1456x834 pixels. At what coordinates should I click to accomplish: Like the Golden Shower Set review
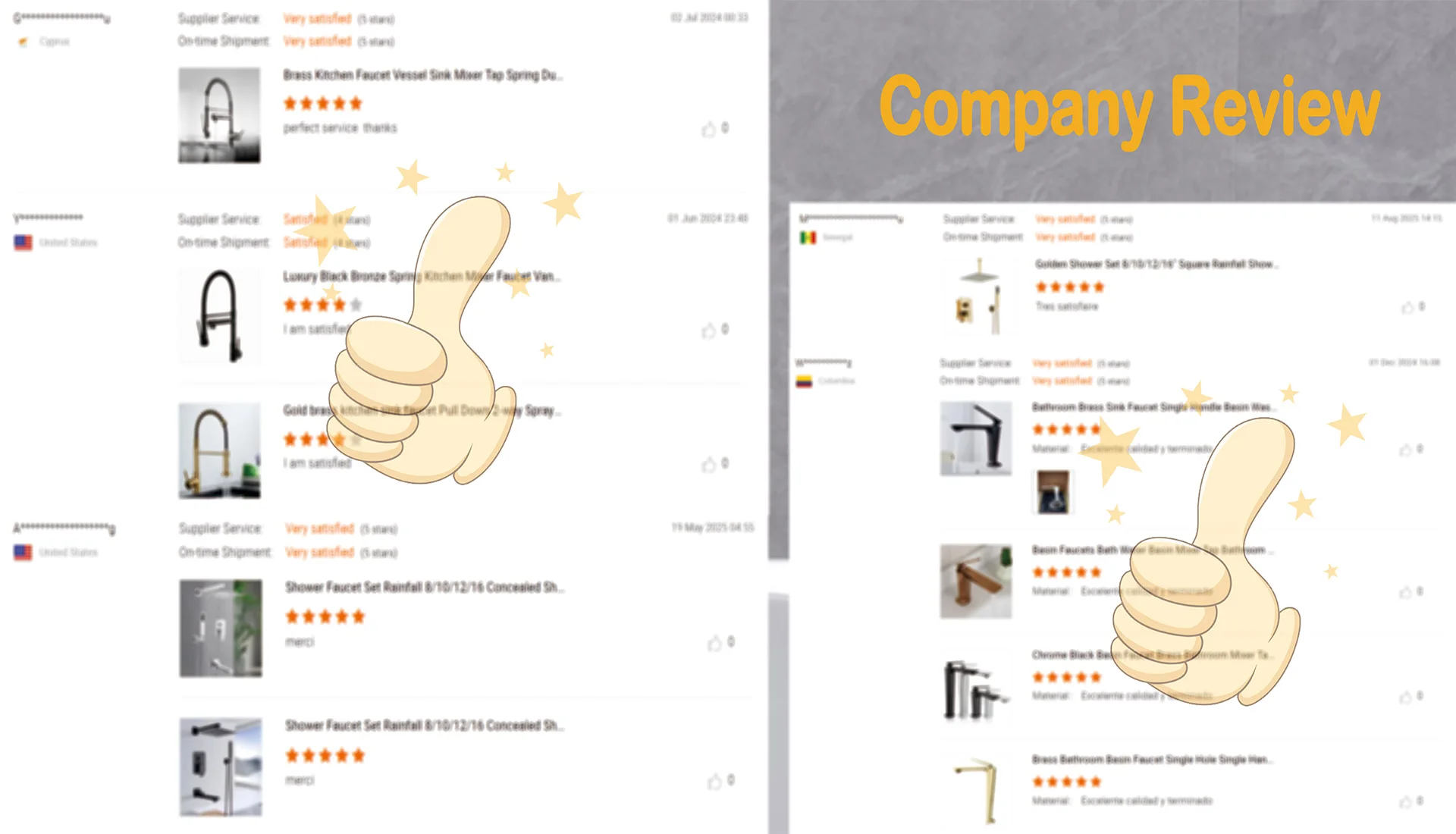(1407, 308)
